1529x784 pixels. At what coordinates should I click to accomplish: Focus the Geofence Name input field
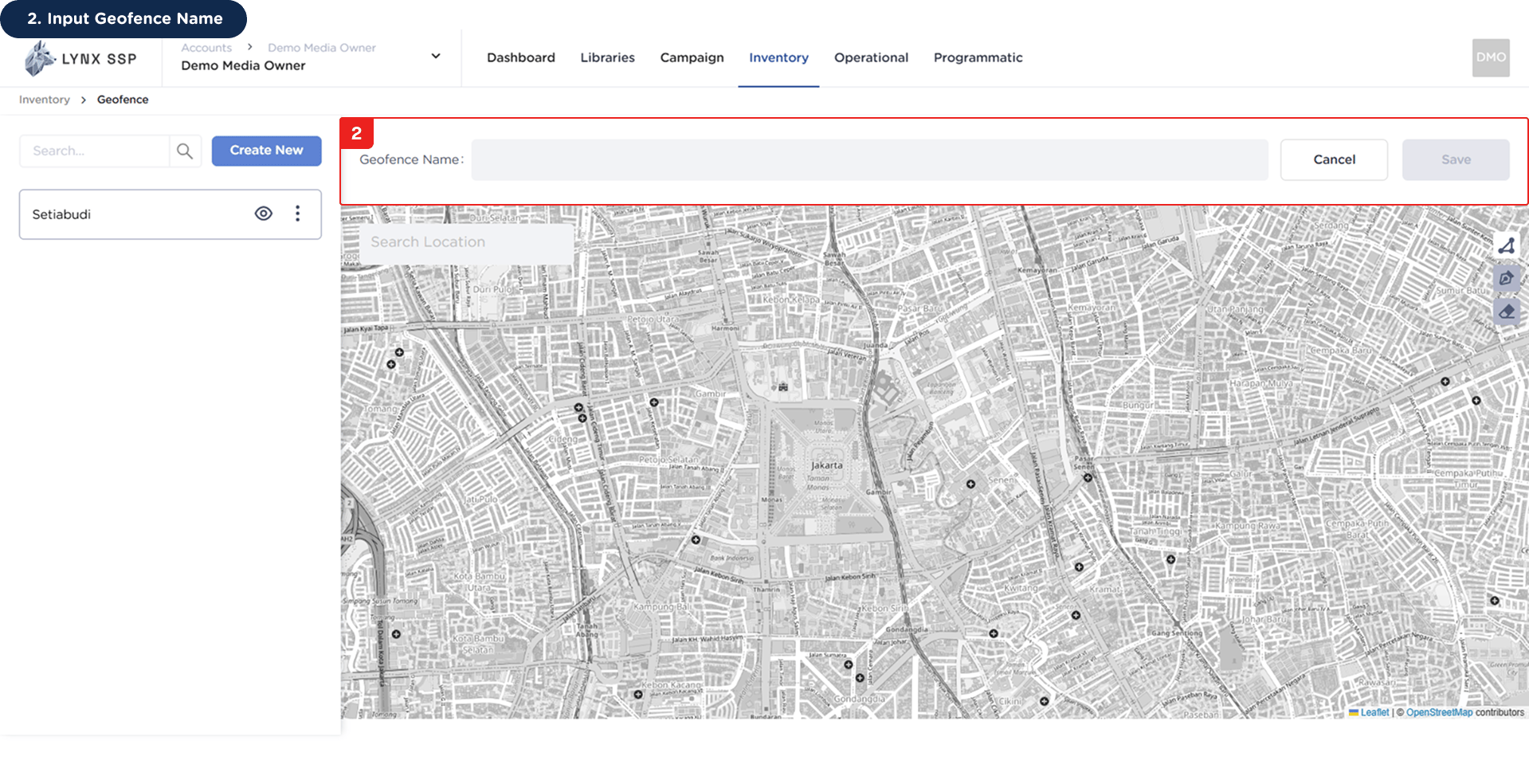click(x=869, y=159)
